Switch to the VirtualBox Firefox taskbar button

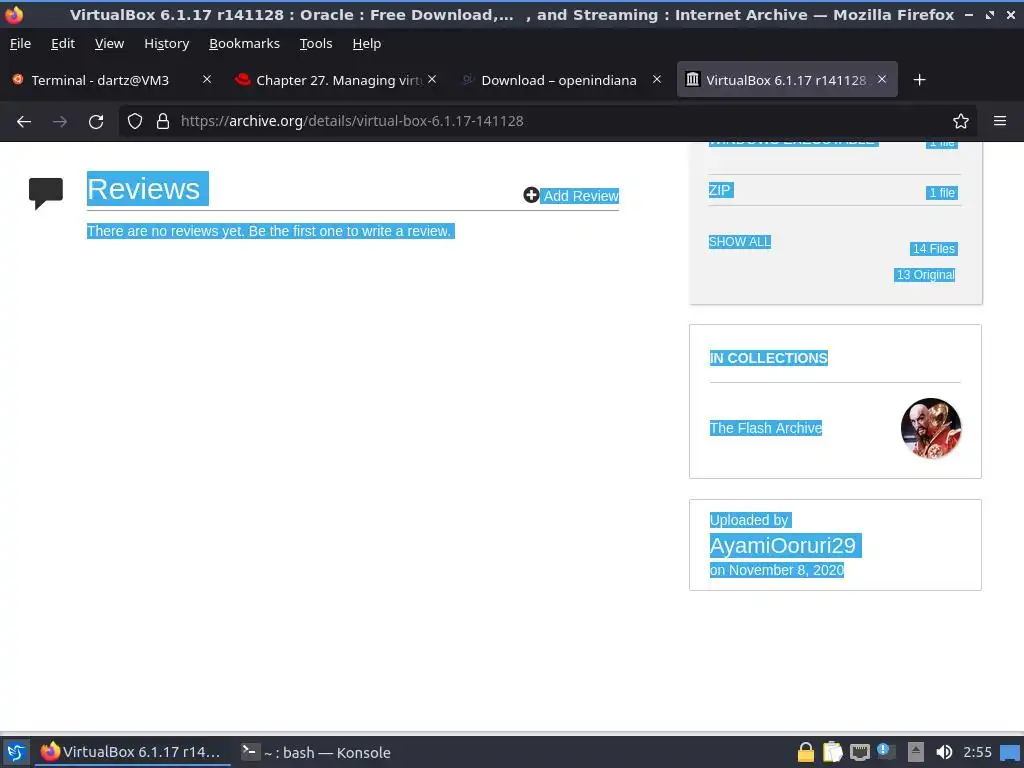[133, 752]
